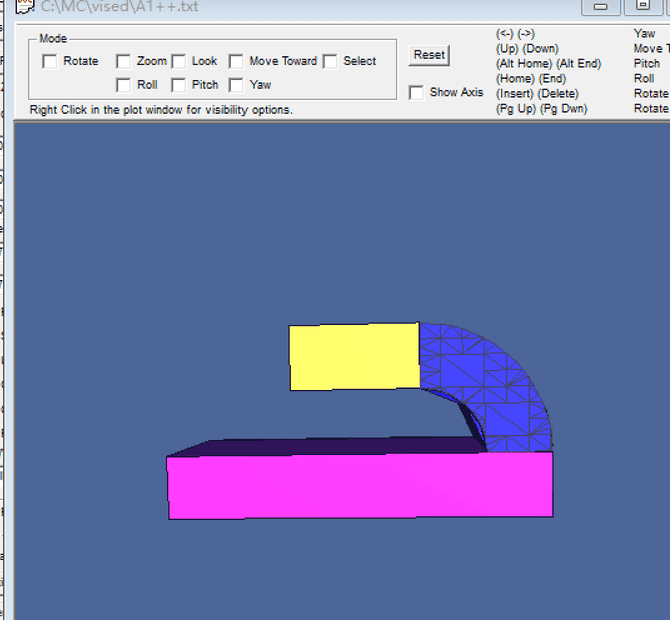Image resolution: width=670 pixels, height=620 pixels.
Task: Click the right-click visibility options hint text
Action: tap(161, 110)
